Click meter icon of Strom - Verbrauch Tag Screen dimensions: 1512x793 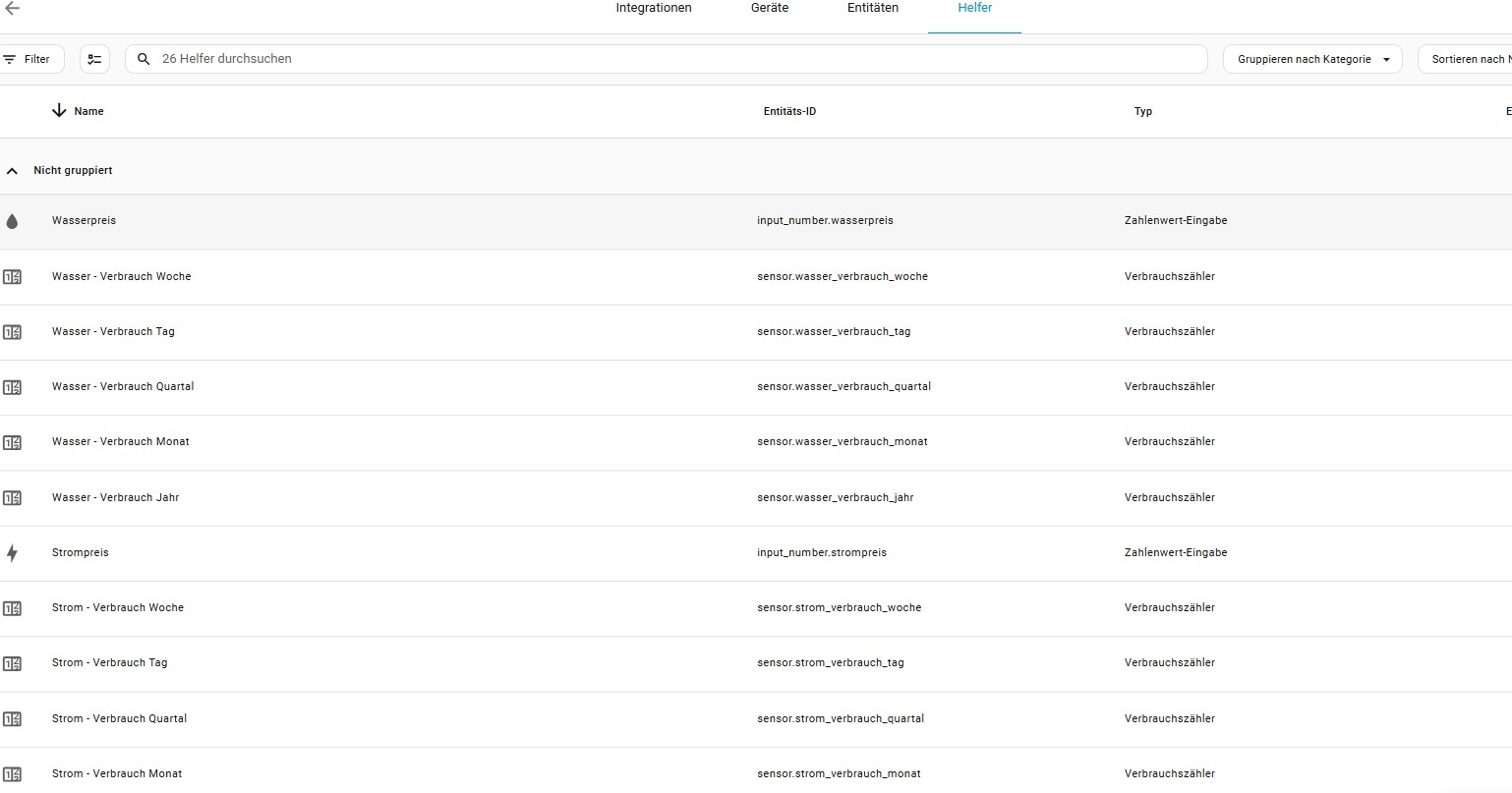12,663
